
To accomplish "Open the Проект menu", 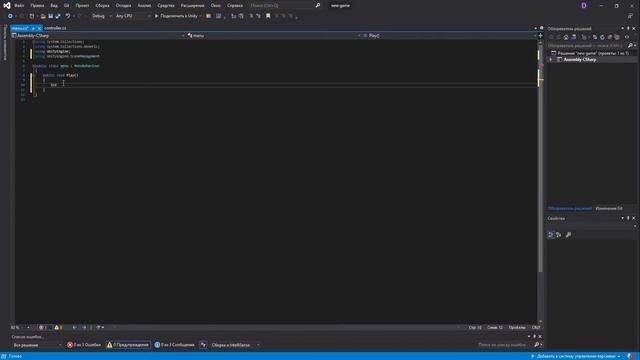I will [x=82, y=6].
